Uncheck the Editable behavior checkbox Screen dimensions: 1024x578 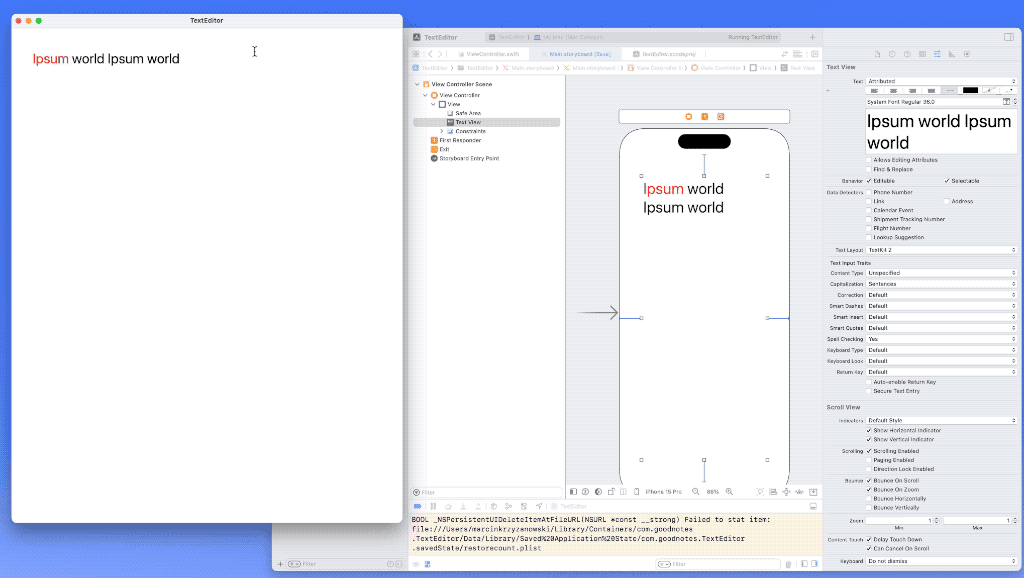[868, 181]
